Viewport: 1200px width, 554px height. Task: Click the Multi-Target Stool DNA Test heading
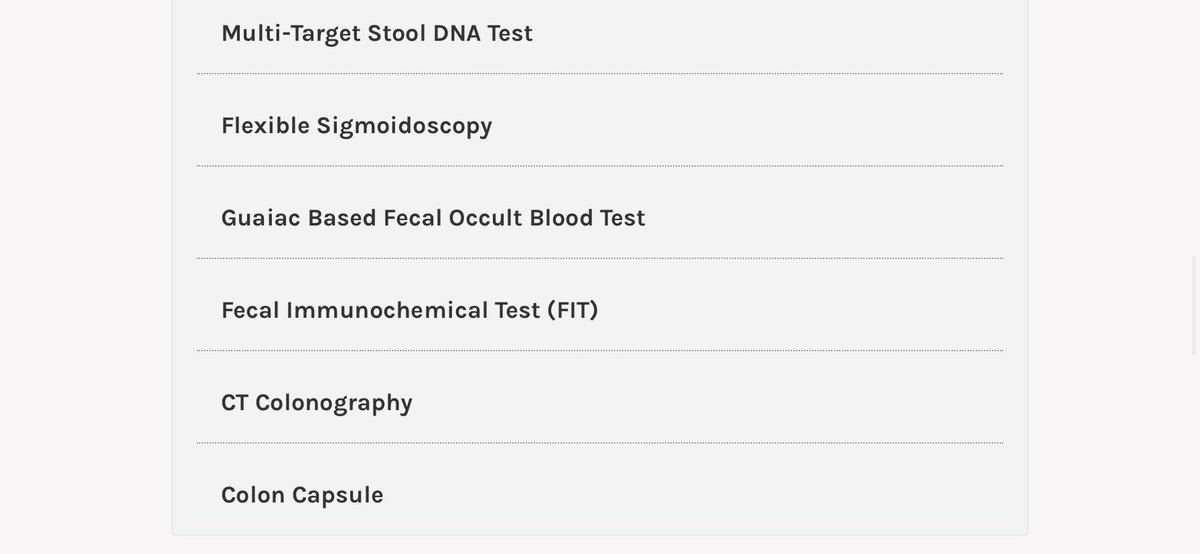376,33
